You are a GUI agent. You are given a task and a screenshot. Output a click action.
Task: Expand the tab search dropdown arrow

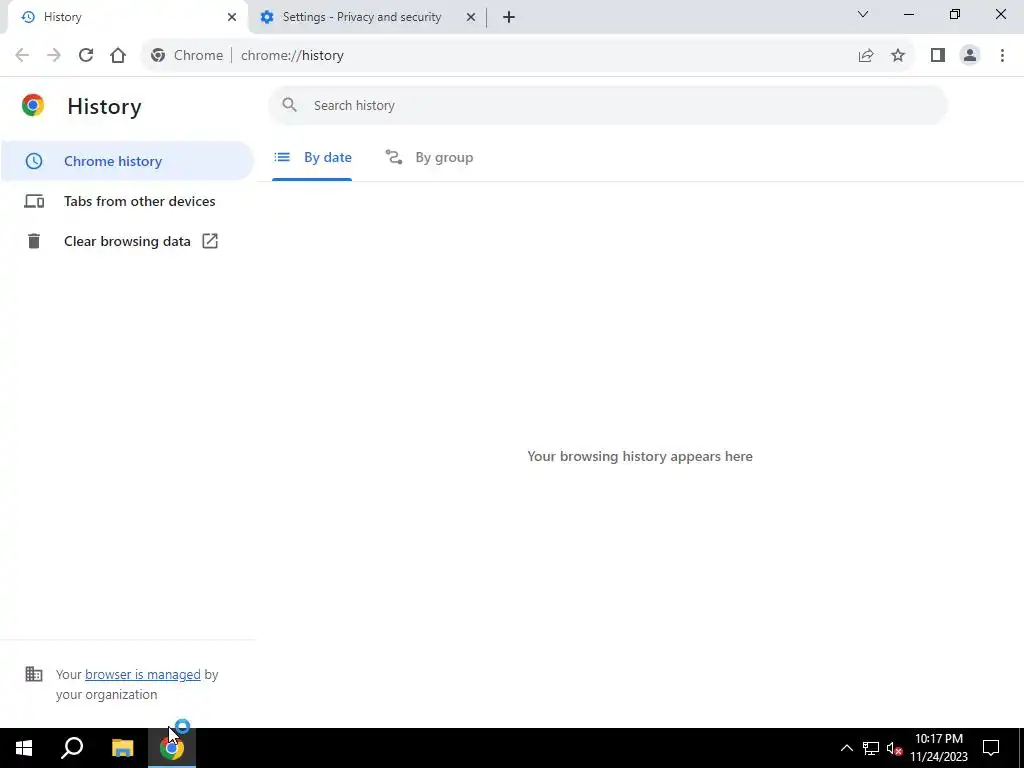click(863, 14)
